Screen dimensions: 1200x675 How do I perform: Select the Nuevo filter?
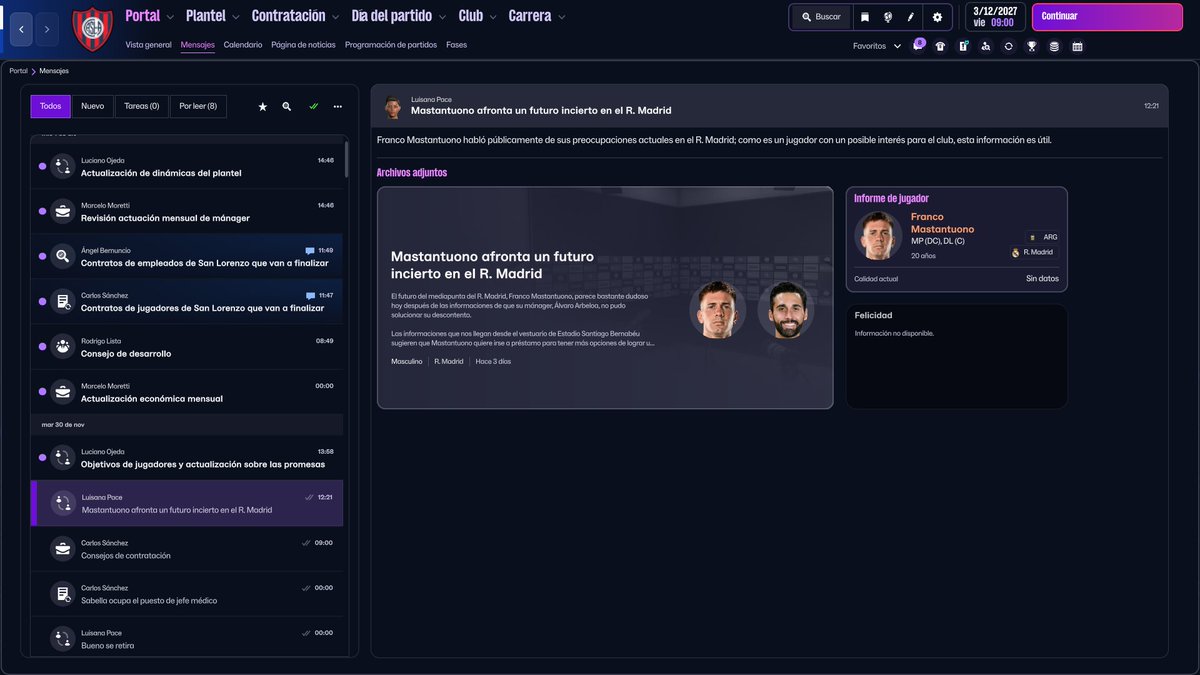92,106
